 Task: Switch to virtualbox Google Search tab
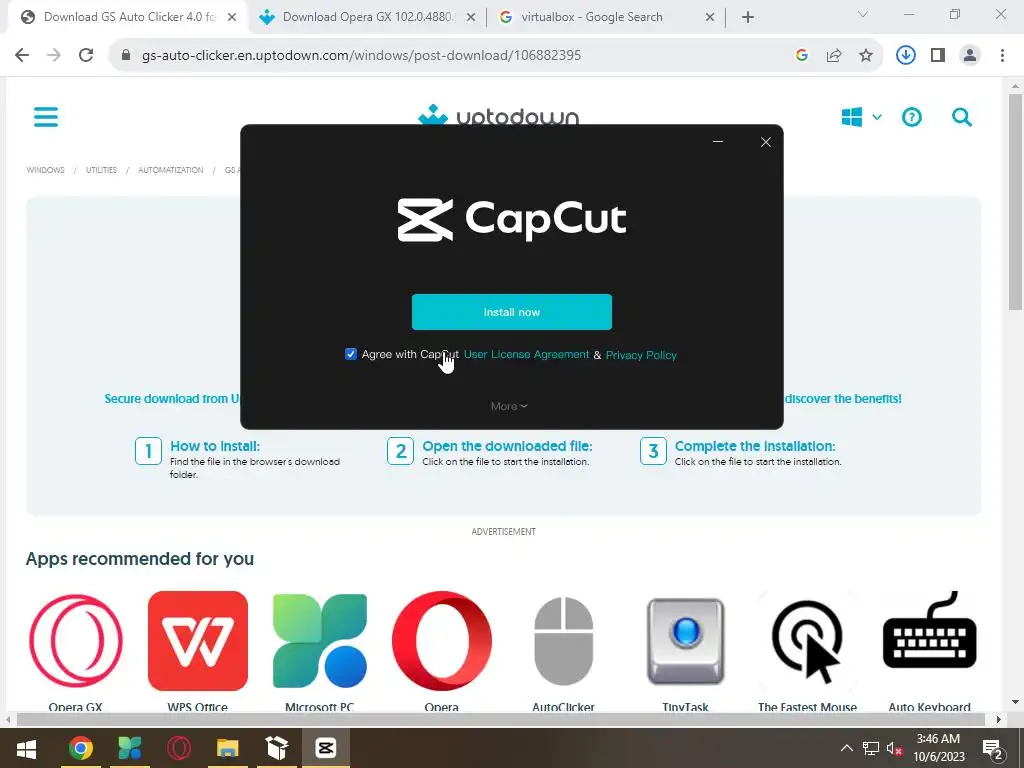[592, 17]
